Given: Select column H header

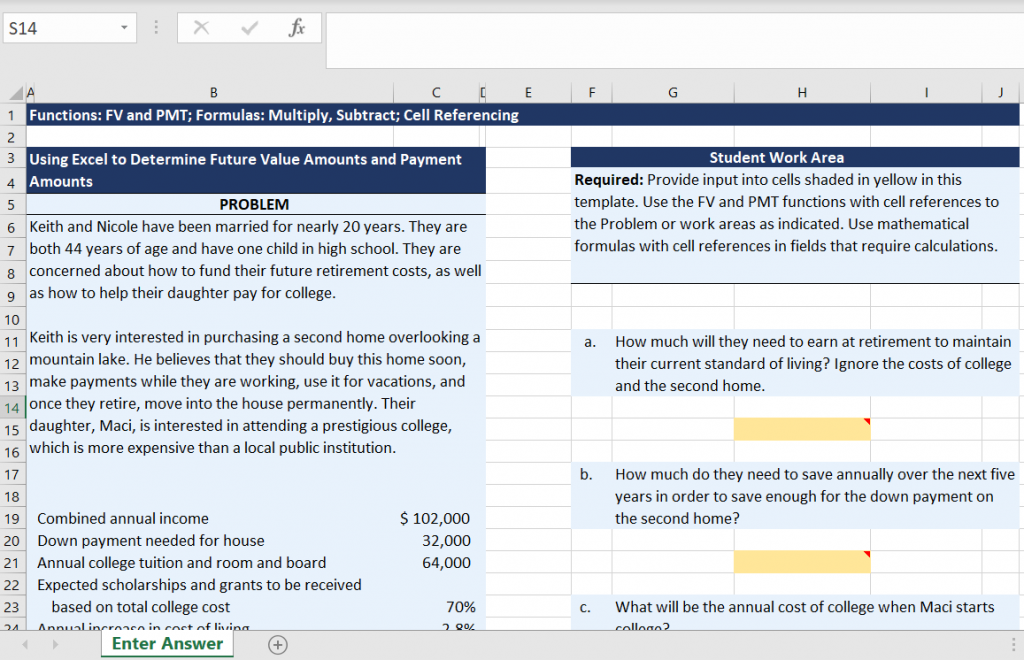Looking at the screenshot, I should tap(801, 93).
